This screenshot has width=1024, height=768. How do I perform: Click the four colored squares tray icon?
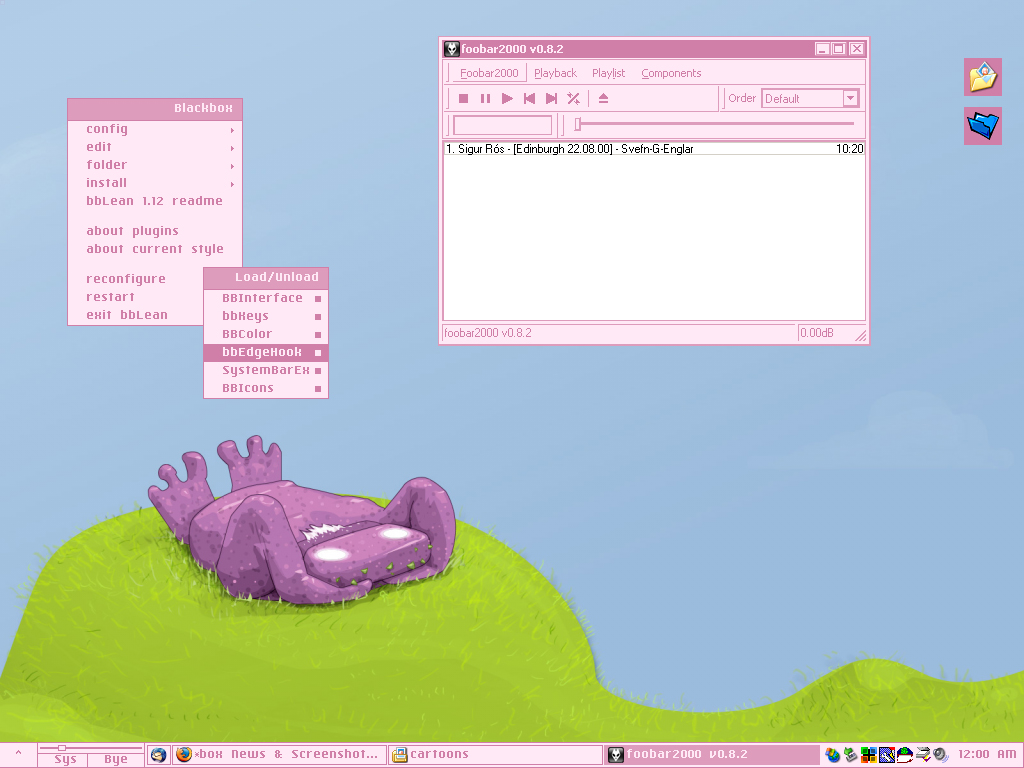coord(869,755)
